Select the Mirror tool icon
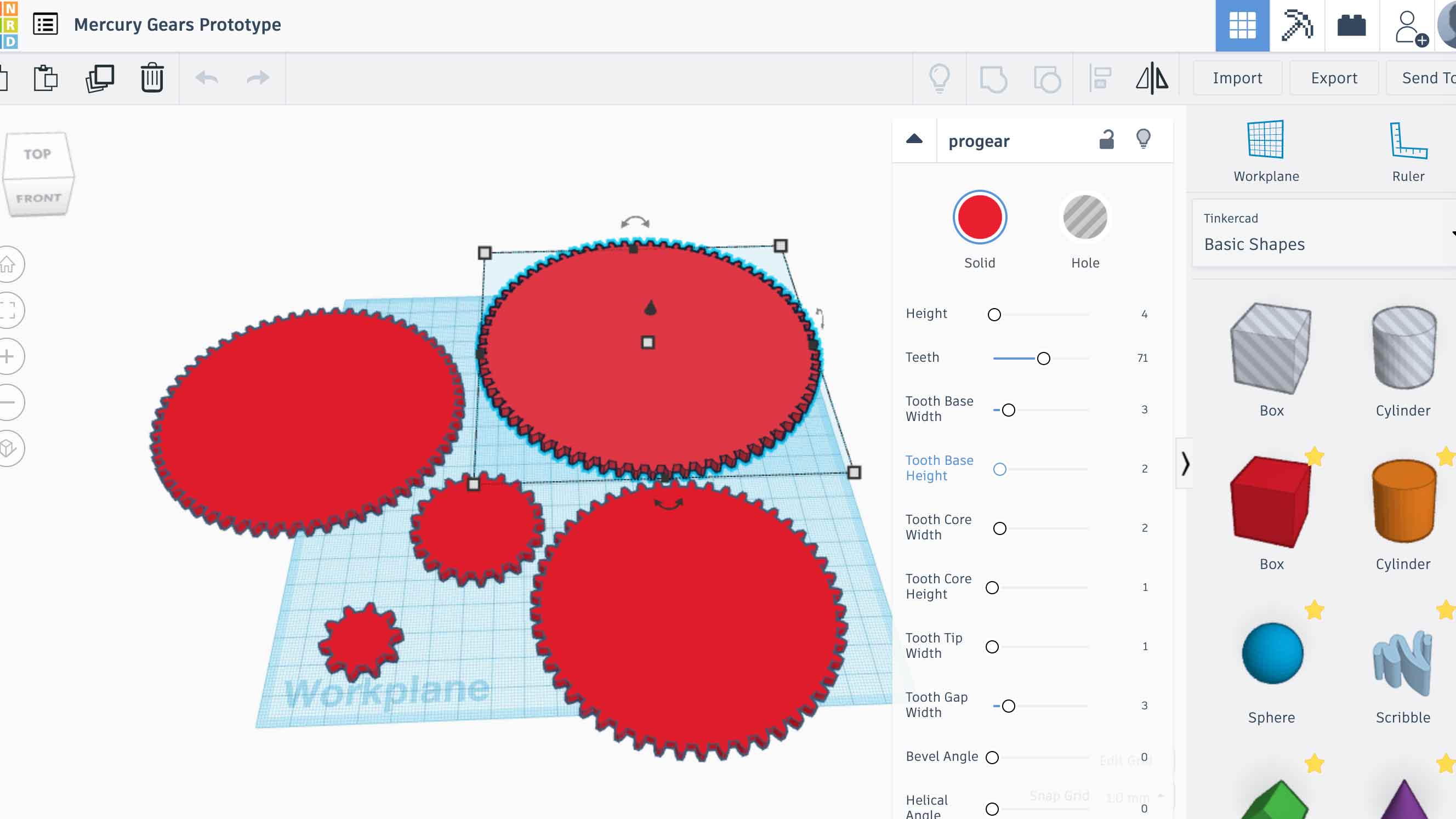This screenshot has width=1456, height=819. 1151,78
